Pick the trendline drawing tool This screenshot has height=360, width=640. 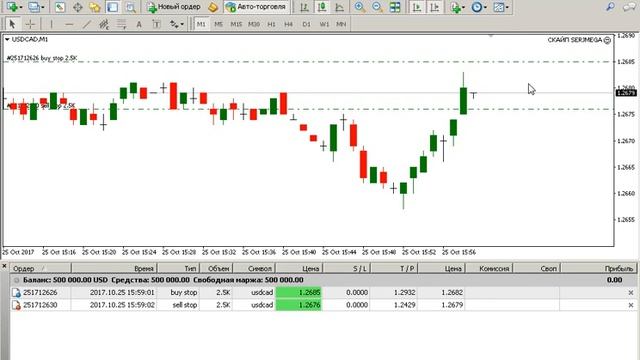pyautogui.click(x=87, y=24)
